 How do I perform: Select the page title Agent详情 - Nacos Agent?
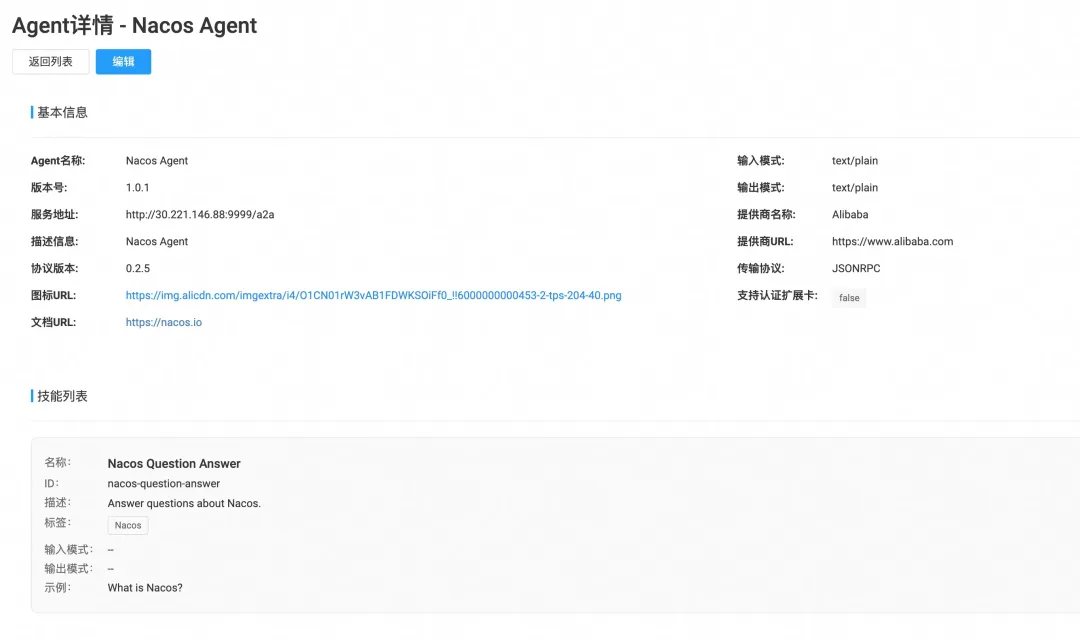click(134, 25)
